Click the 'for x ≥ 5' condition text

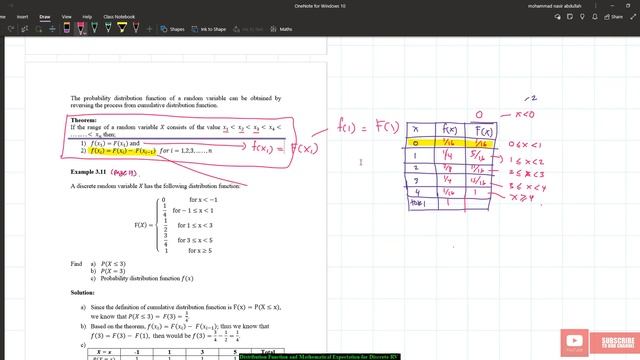click(x=200, y=251)
